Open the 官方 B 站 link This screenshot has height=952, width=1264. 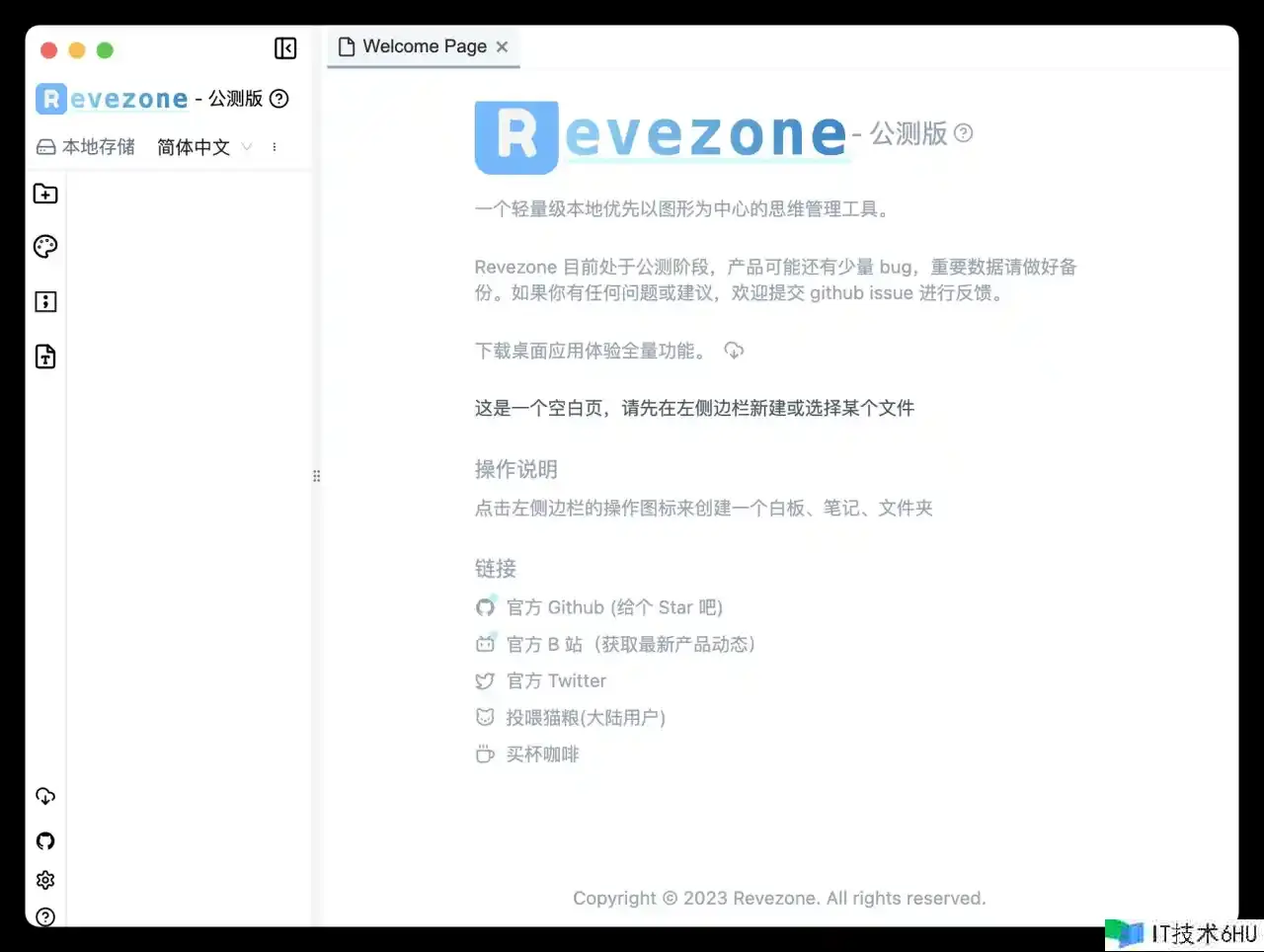point(630,644)
